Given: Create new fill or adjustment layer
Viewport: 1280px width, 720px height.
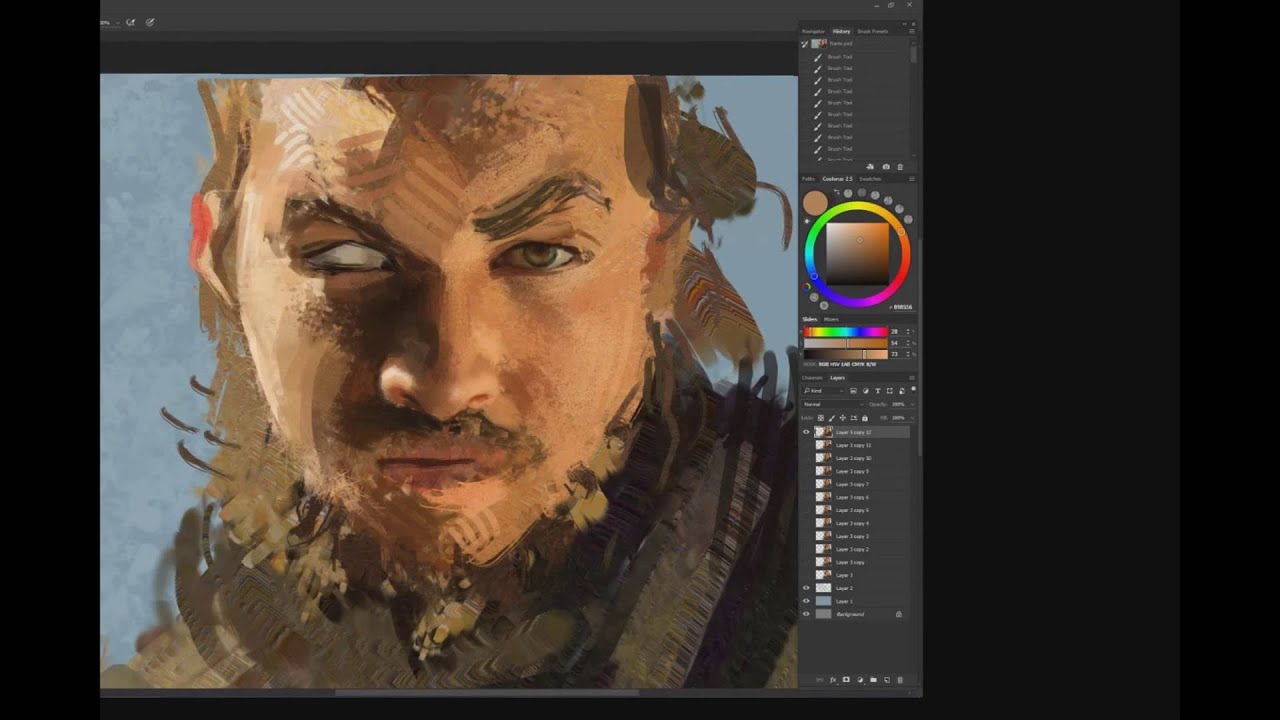Looking at the screenshot, I should pos(860,680).
